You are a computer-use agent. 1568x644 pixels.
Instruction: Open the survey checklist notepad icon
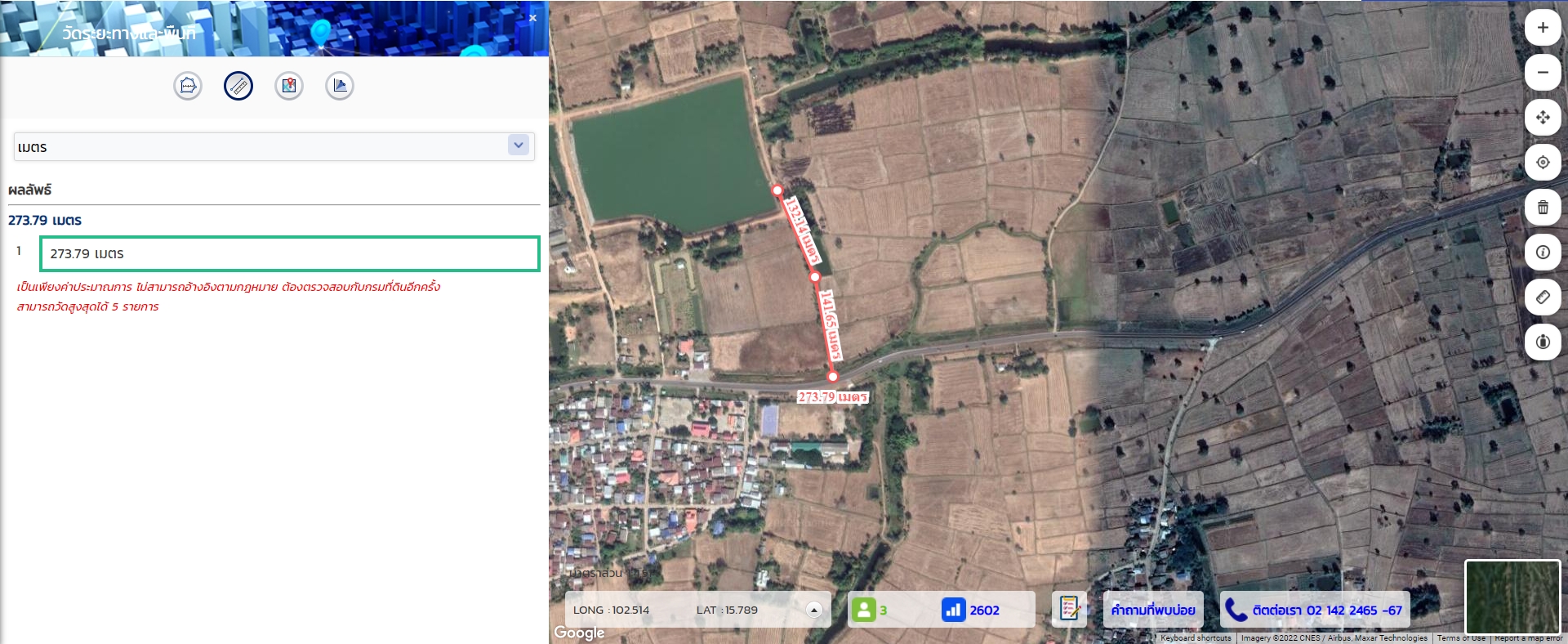(1069, 609)
